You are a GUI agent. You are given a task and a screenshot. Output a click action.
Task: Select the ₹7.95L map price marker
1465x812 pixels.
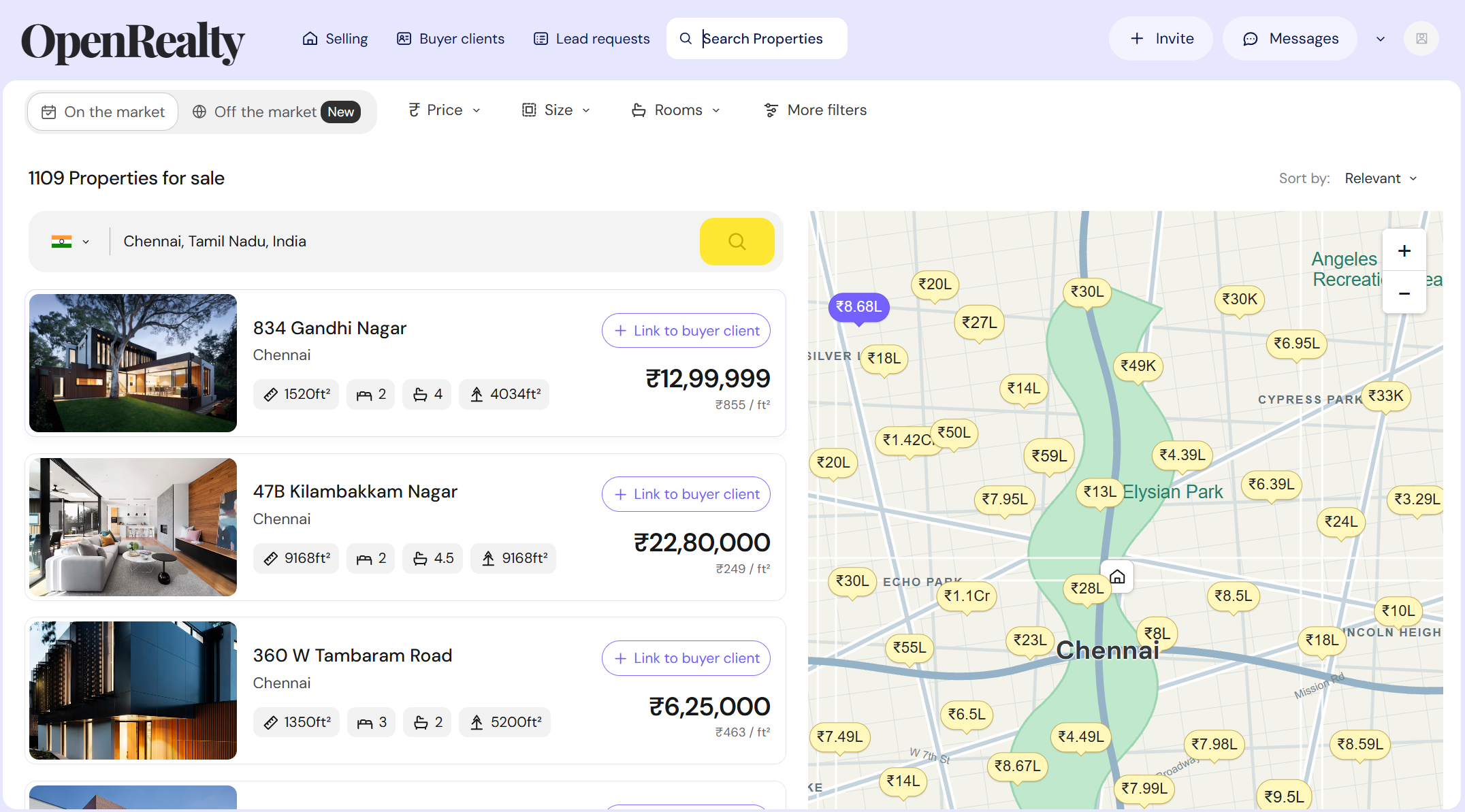tap(1005, 500)
